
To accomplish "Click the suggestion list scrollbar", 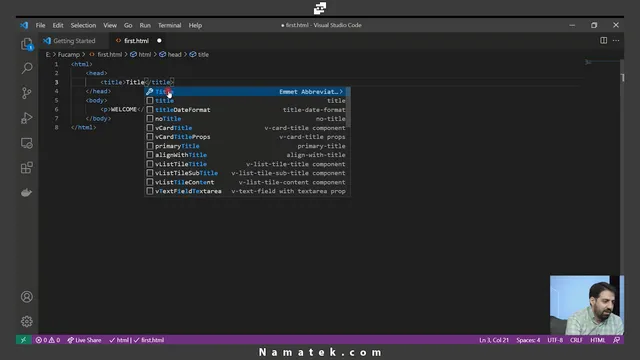I will [x=349, y=107].
